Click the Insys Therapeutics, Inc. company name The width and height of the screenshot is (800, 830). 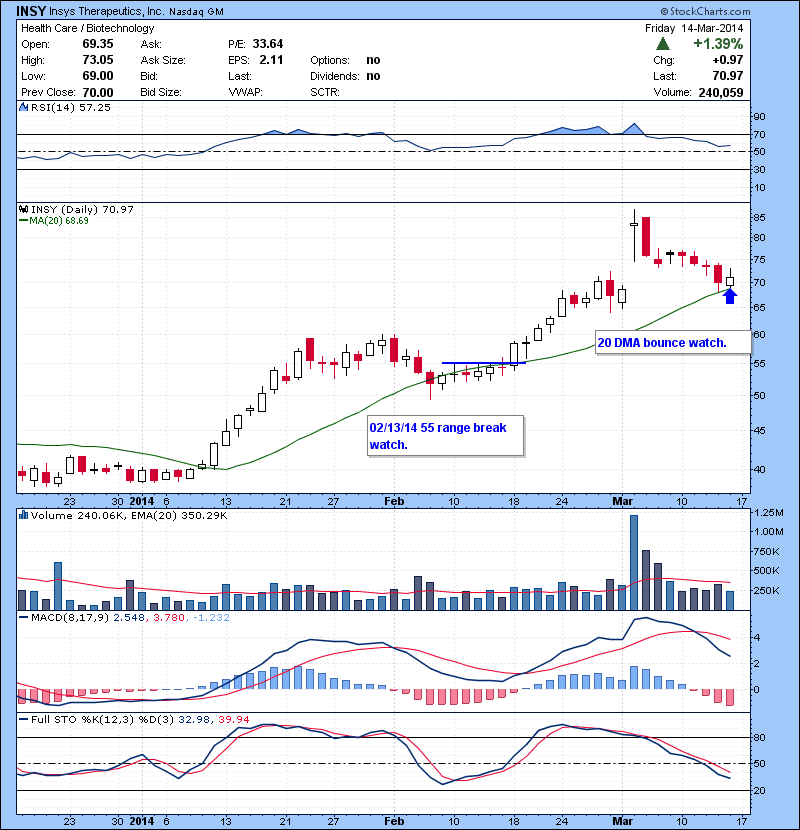(x=106, y=11)
